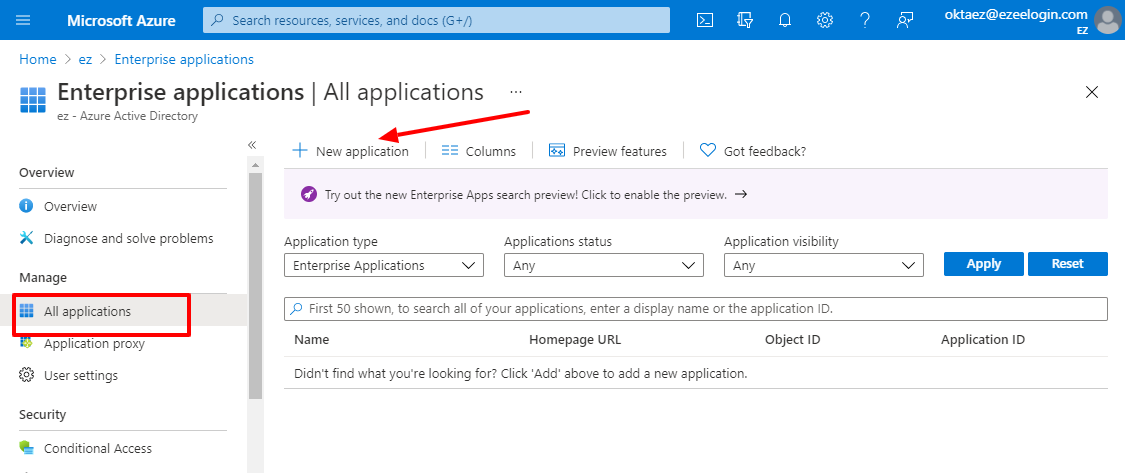Click the search magnifier icon in the application filter box
The width and height of the screenshot is (1125, 473).
coord(296,309)
